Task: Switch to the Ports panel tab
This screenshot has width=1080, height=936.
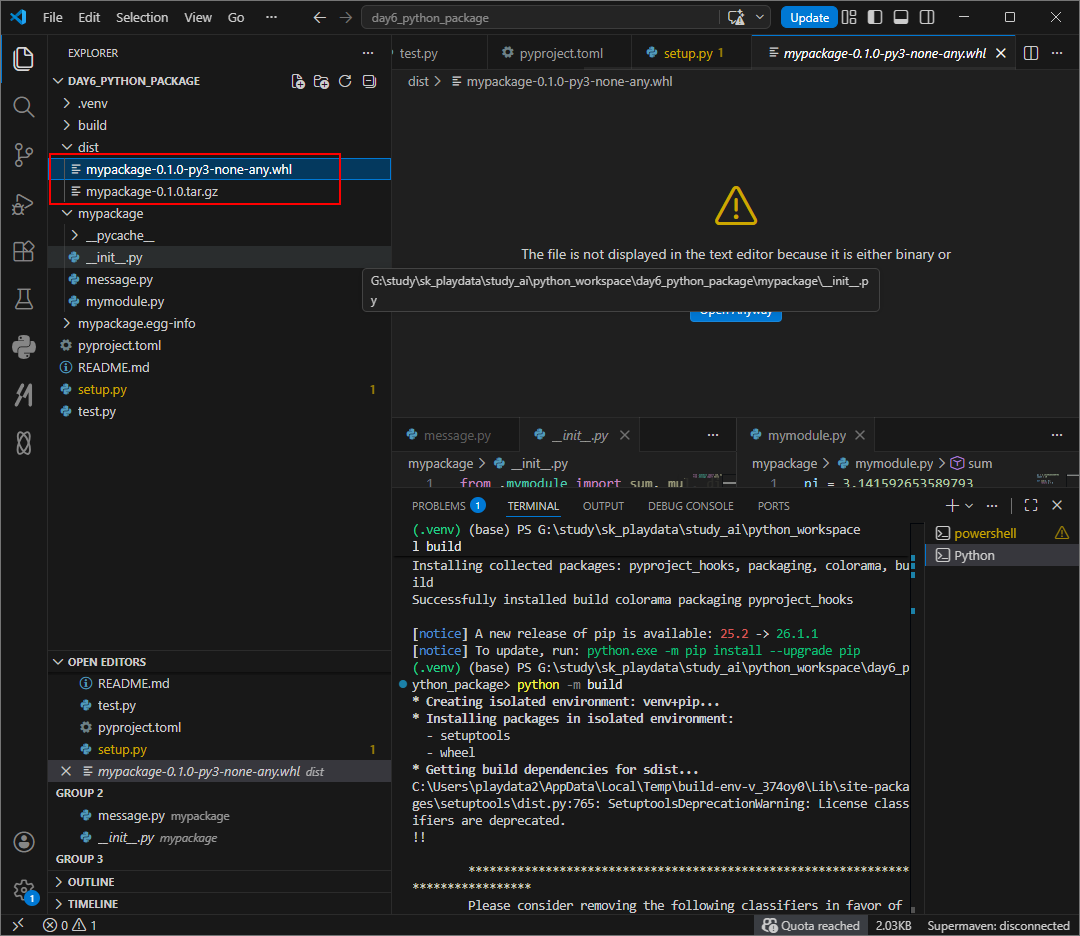Action: 773,506
